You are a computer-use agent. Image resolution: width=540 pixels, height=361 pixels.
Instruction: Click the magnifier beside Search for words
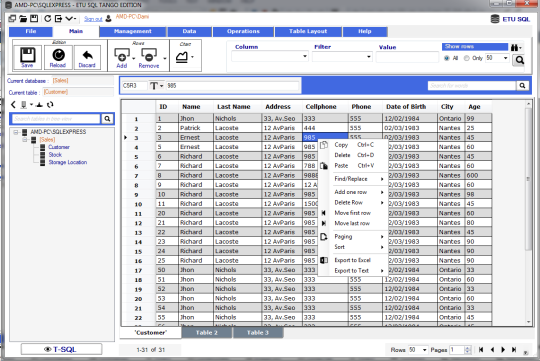coord(522,85)
